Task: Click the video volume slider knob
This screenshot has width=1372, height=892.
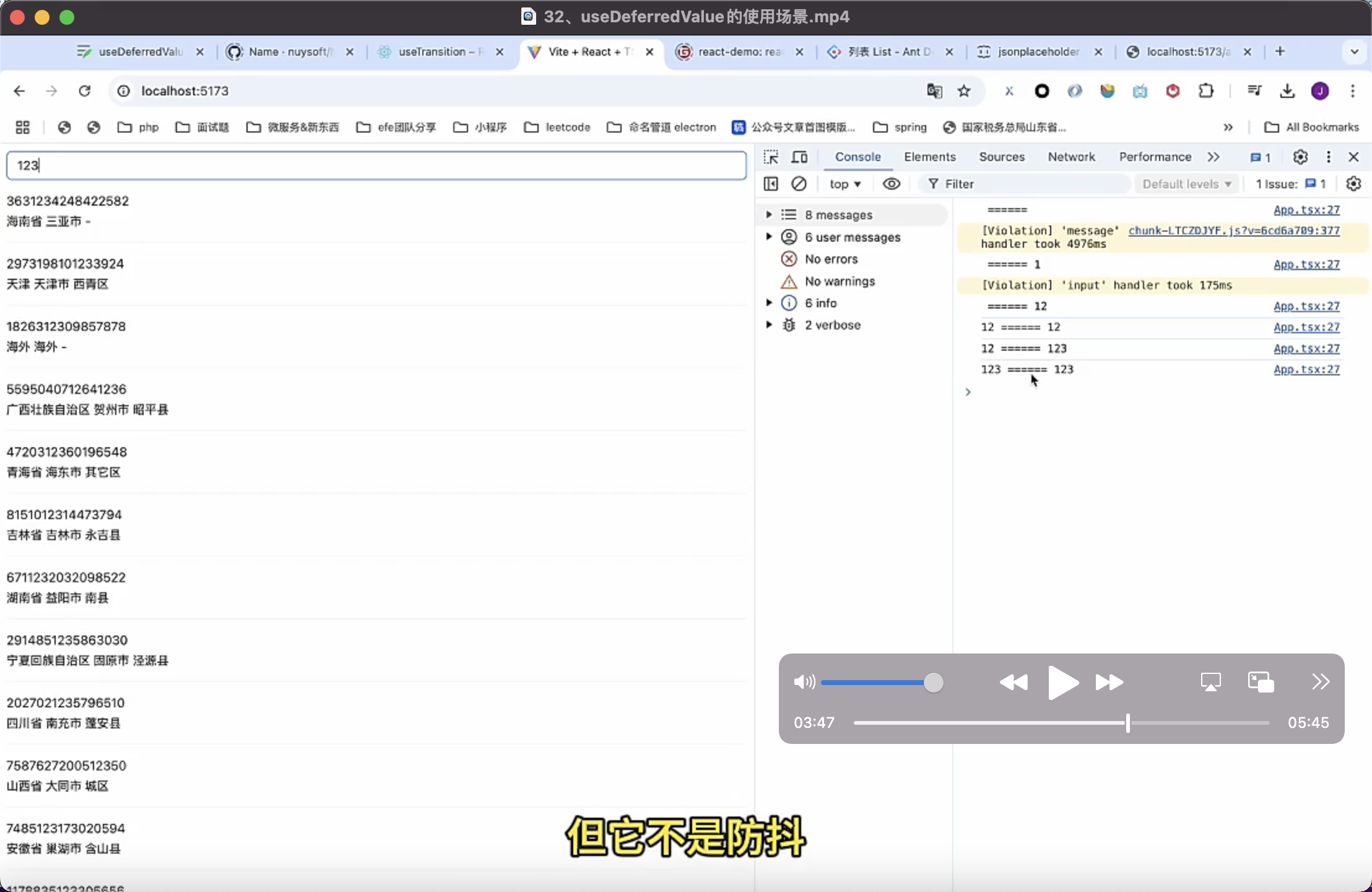Action: tap(933, 682)
